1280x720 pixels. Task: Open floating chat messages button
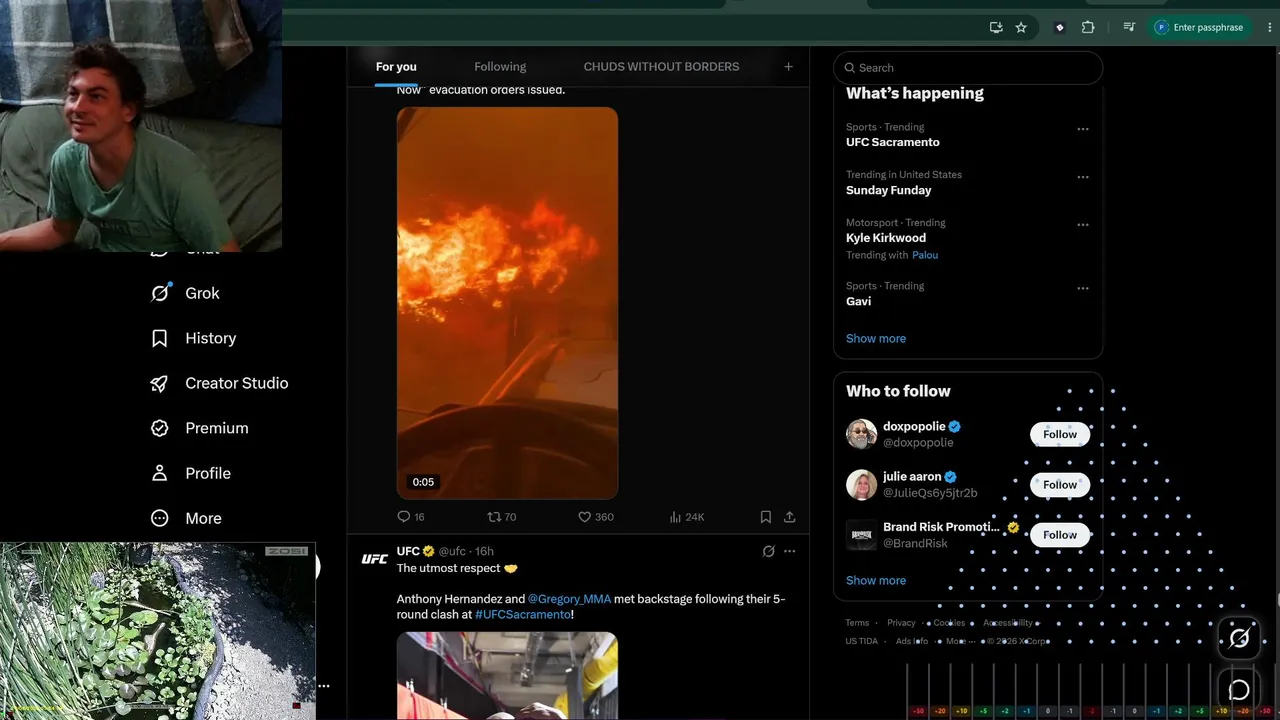1239,689
